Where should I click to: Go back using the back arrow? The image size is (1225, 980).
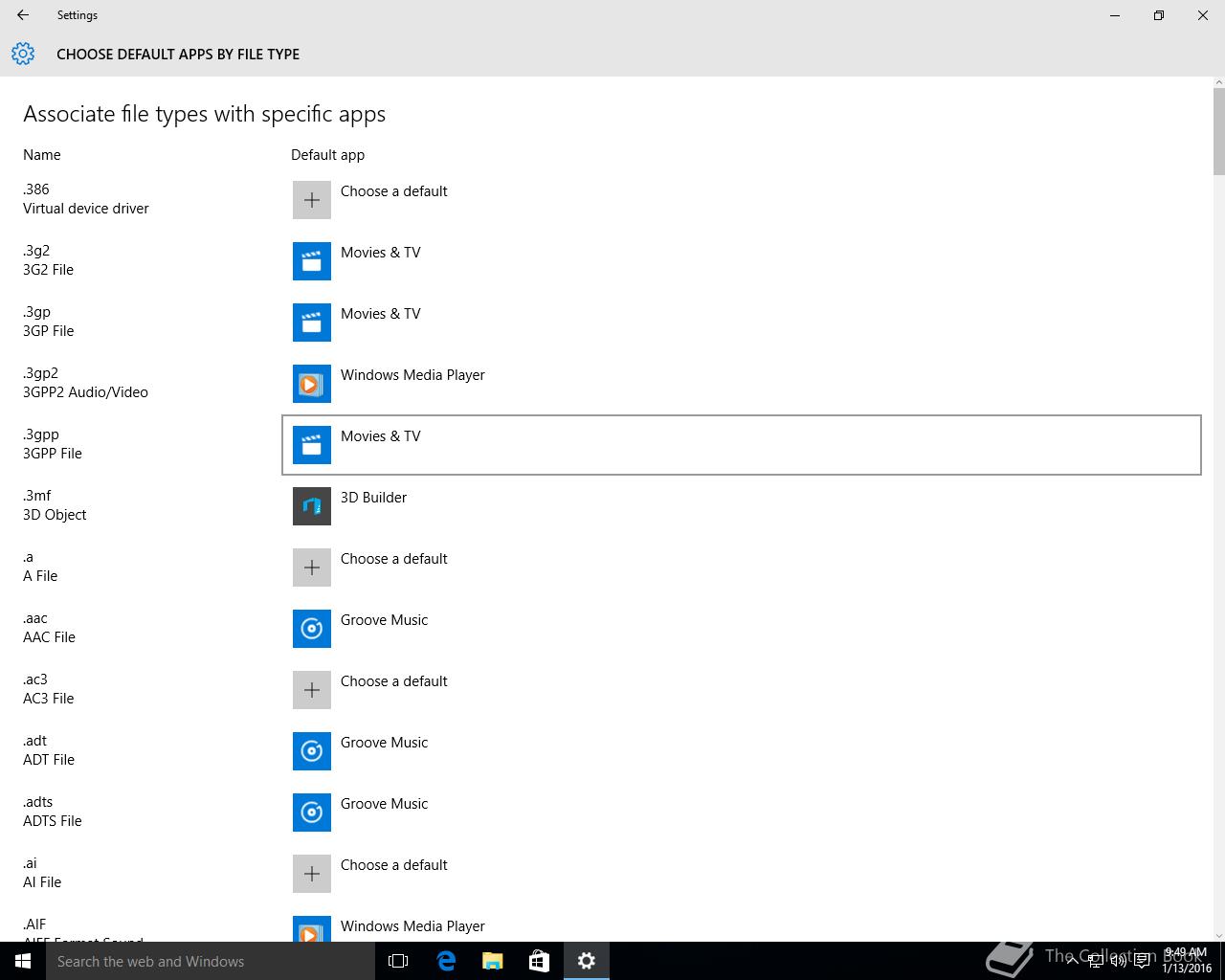[23, 15]
